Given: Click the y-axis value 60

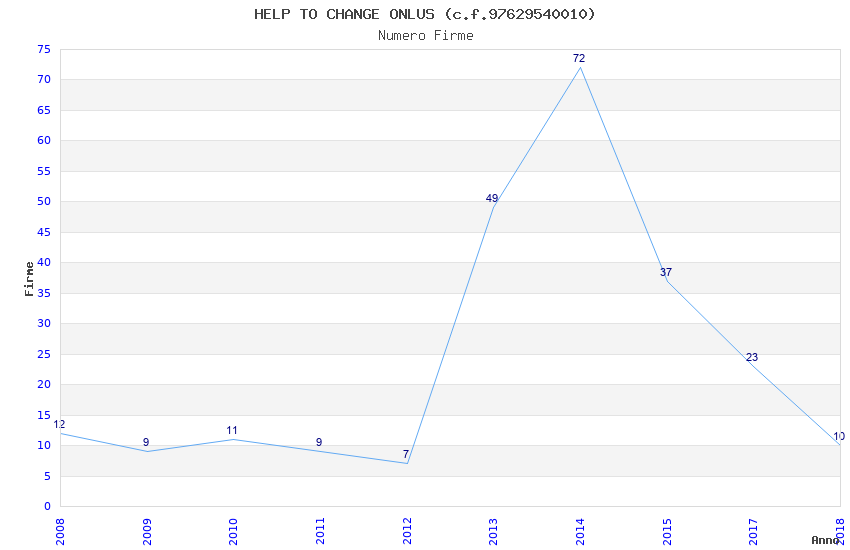Looking at the screenshot, I should tap(44, 140).
